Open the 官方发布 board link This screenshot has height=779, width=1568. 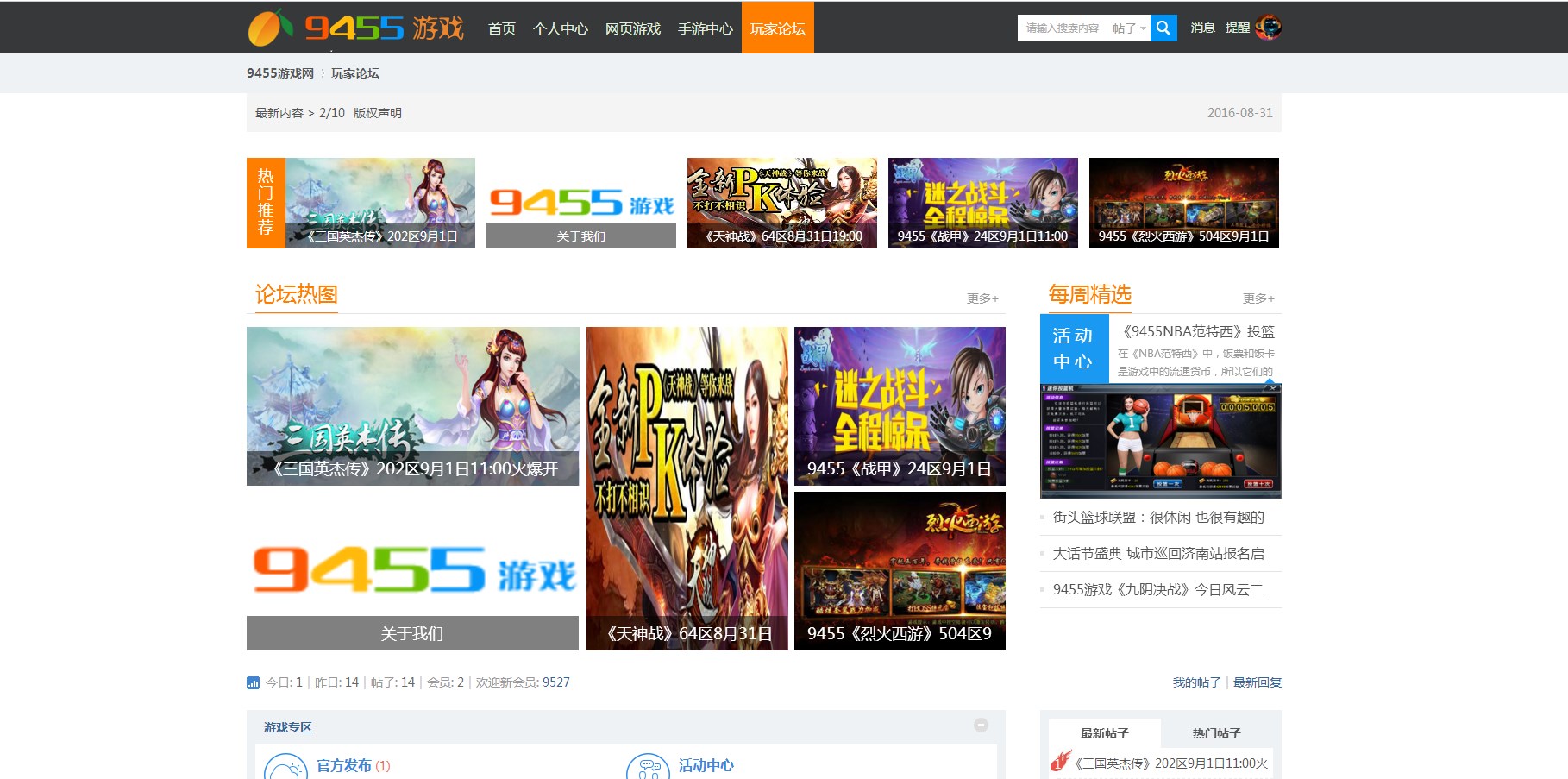click(x=344, y=765)
